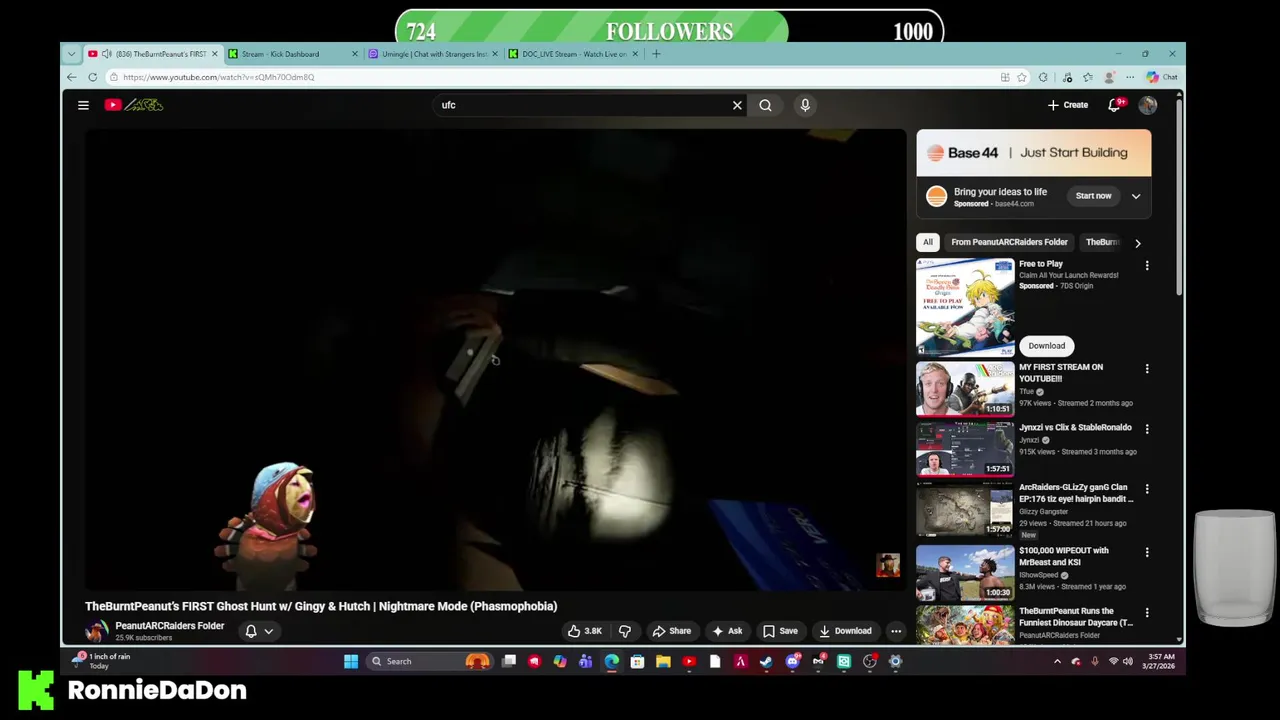Open options for Free to Play ad
The image size is (1280, 720).
pyautogui.click(x=1147, y=266)
